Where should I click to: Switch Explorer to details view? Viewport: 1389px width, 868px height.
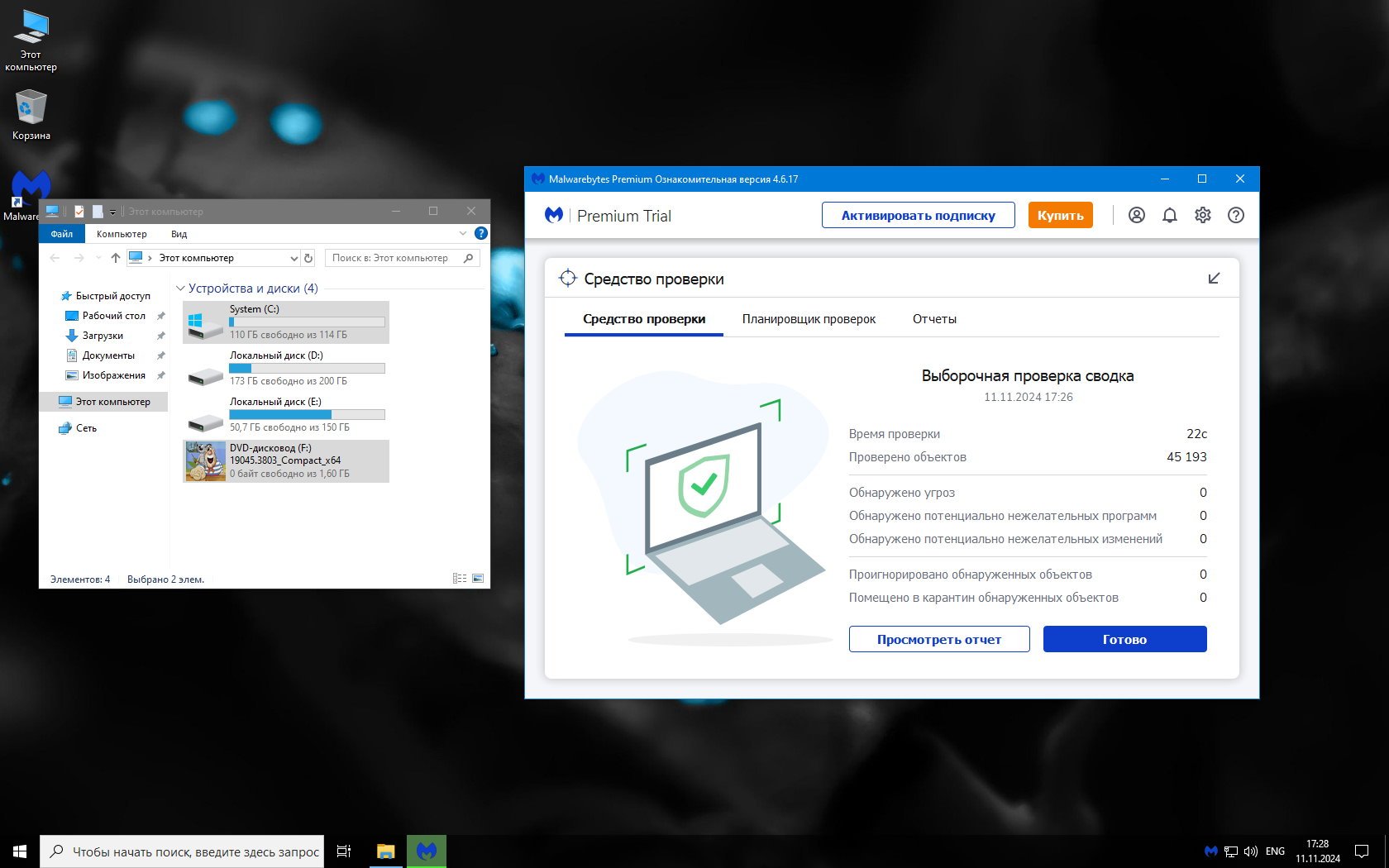coord(460,579)
